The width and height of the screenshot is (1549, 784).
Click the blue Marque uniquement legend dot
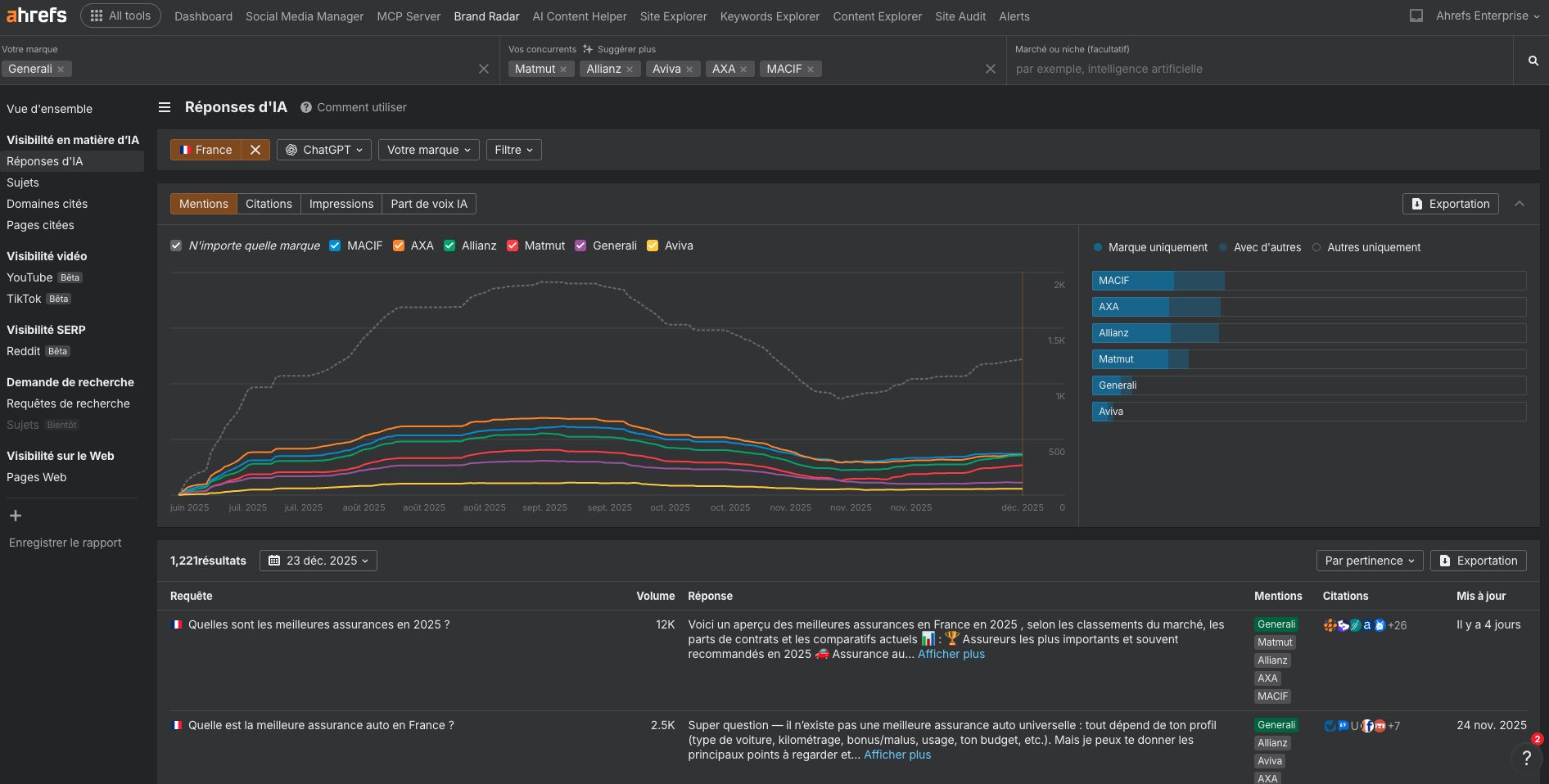tap(1098, 247)
